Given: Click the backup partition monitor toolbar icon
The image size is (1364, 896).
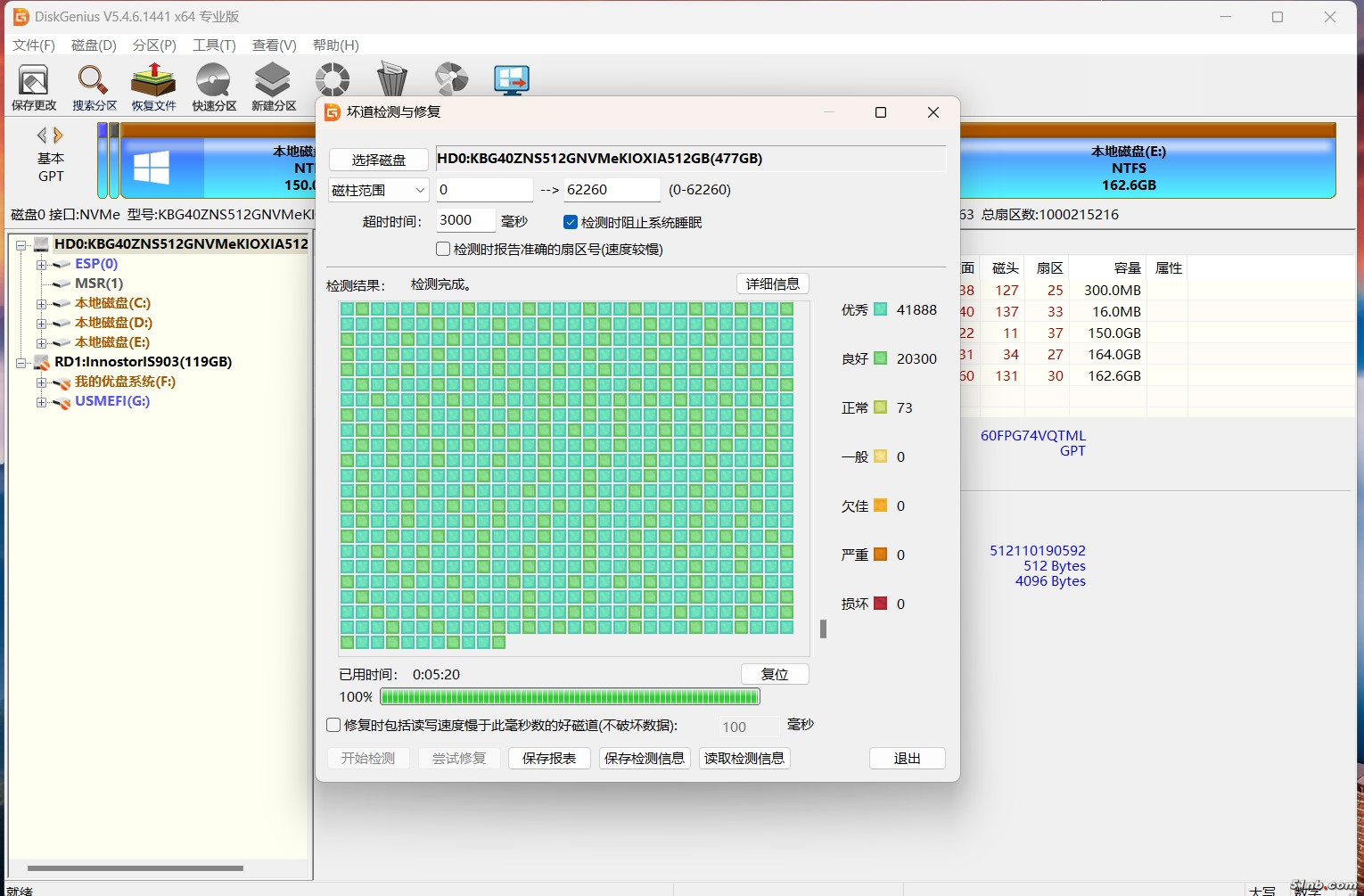Looking at the screenshot, I should [x=512, y=80].
